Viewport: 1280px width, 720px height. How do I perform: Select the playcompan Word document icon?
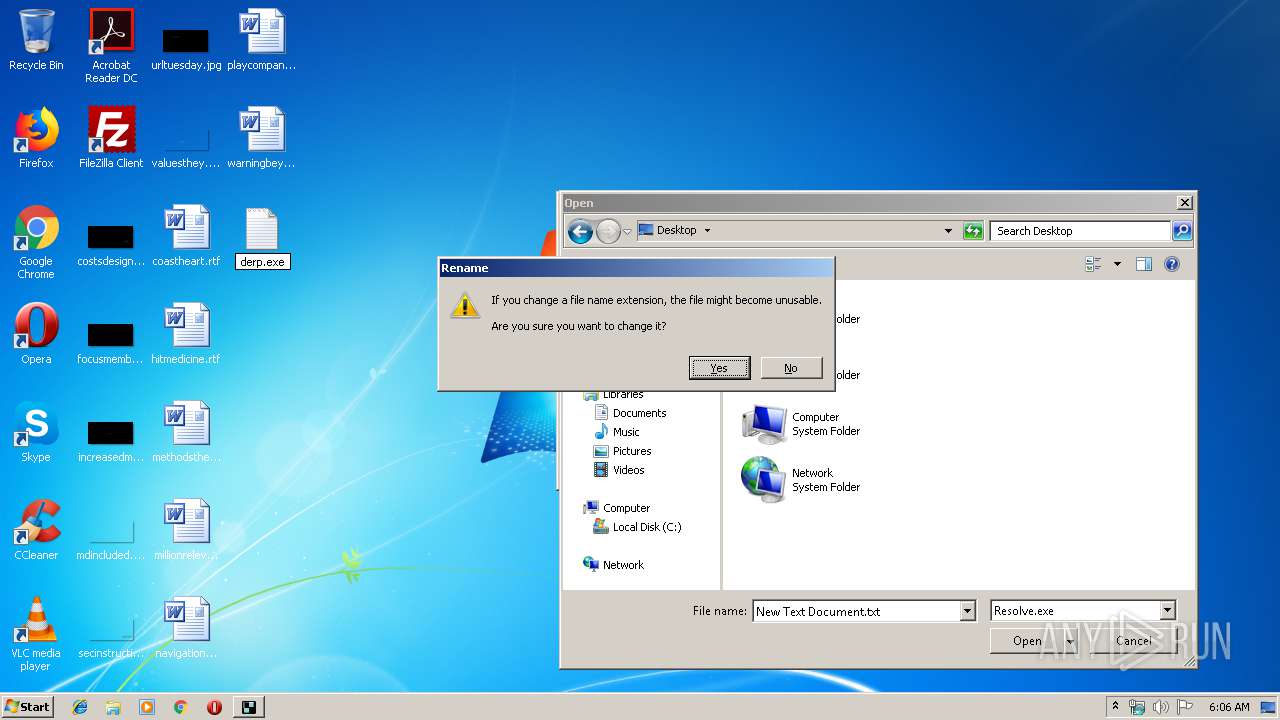click(262, 40)
